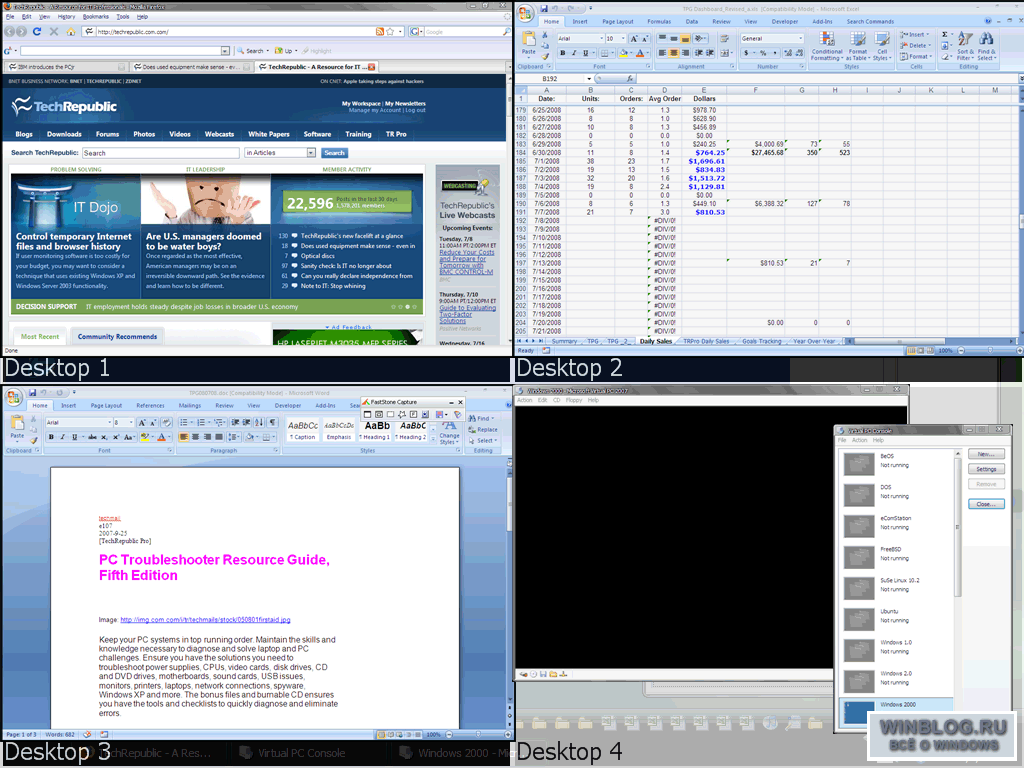This screenshot has height=768, width=1024.
Task: Toggle Bold in Word ribbon
Action: 51,437
